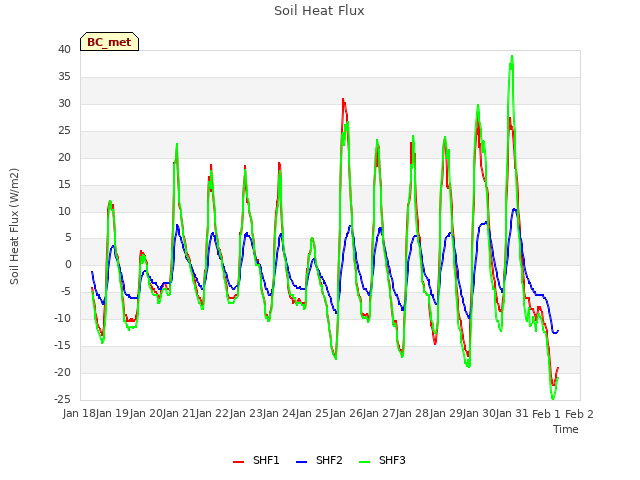Click the 35 y-axis tick label
This screenshot has height=480, width=640.
[x=64, y=76]
